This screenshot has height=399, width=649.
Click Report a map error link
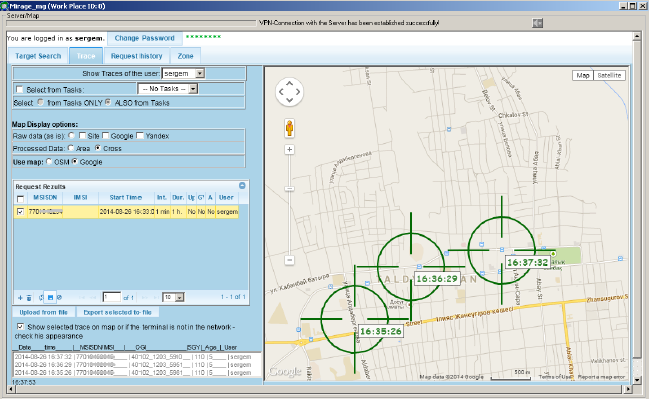(601, 377)
